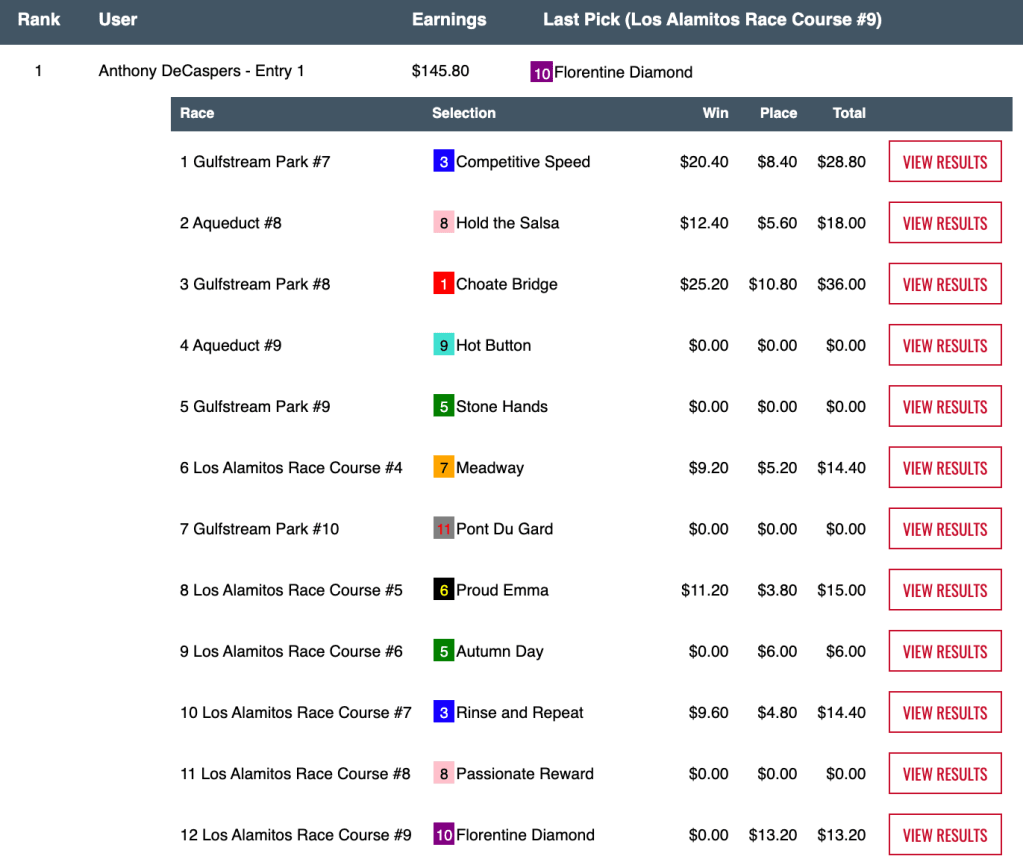Click the Passionate Reward selection name
The image size is (1023, 862).
point(524,774)
